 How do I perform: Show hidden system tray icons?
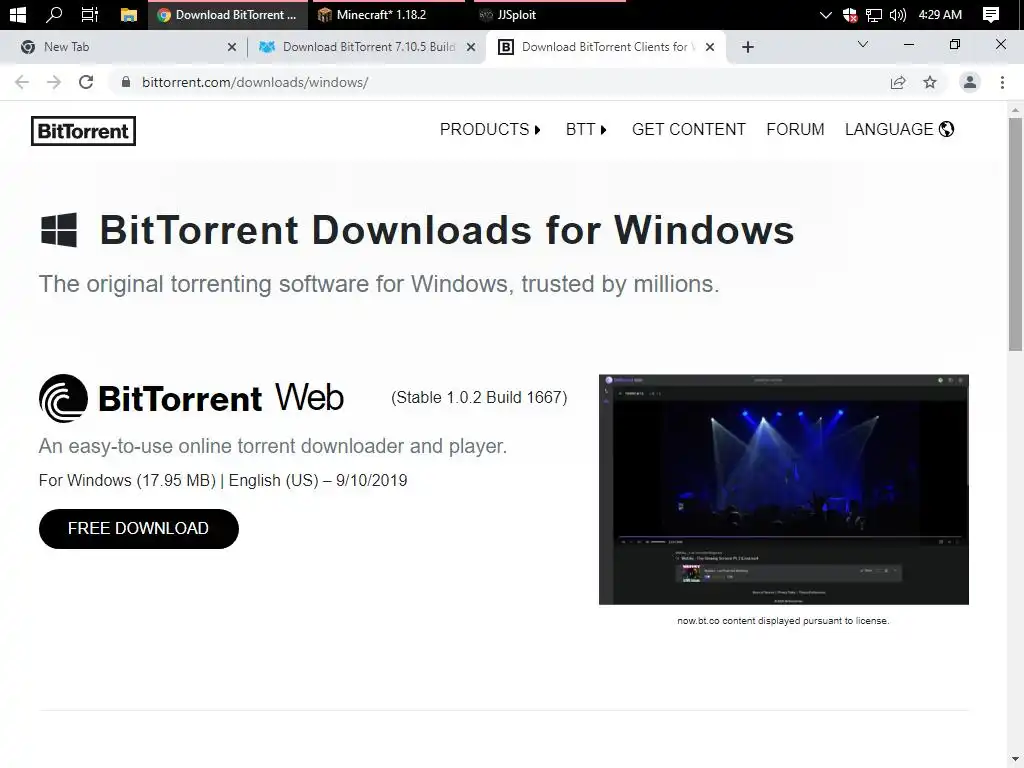point(825,14)
